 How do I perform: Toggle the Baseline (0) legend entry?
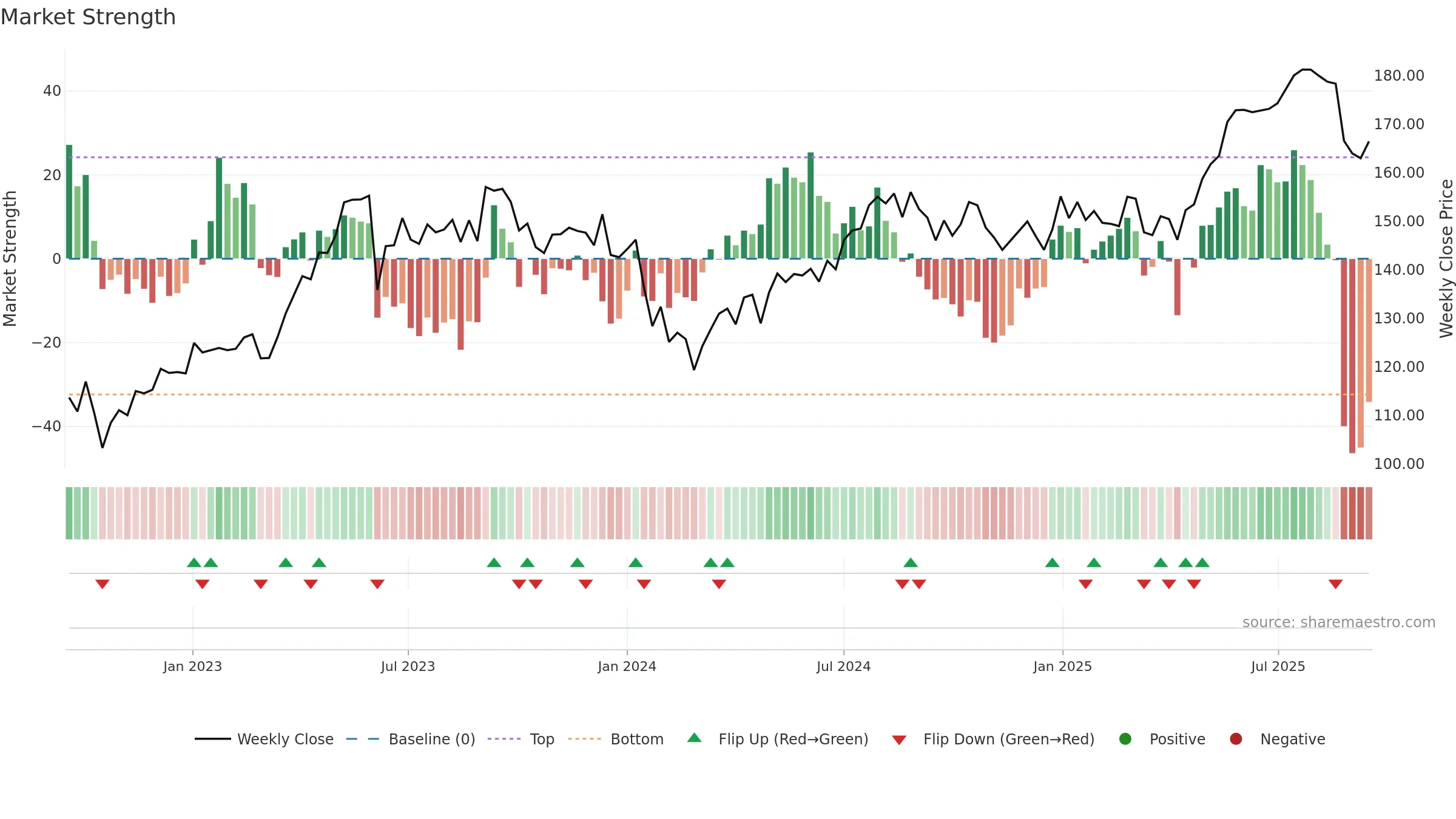[x=411, y=739]
